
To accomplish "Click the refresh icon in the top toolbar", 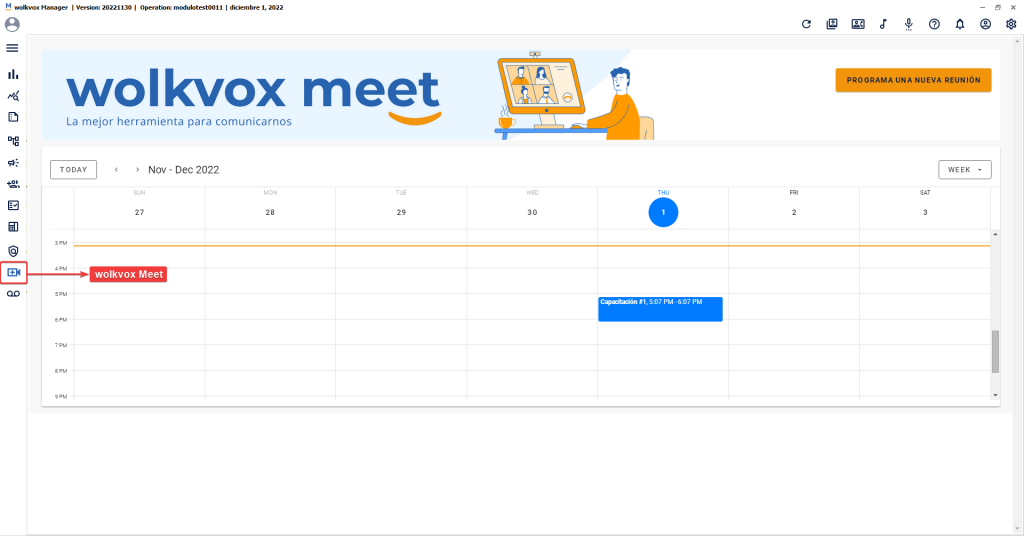I will 807,24.
